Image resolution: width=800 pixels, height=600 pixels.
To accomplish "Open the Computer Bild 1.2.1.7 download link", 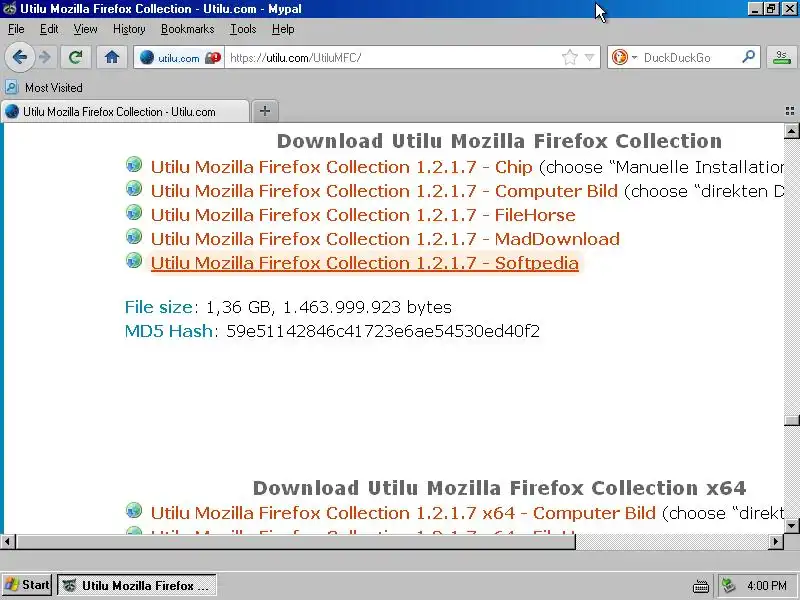I will tap(384, 191).
